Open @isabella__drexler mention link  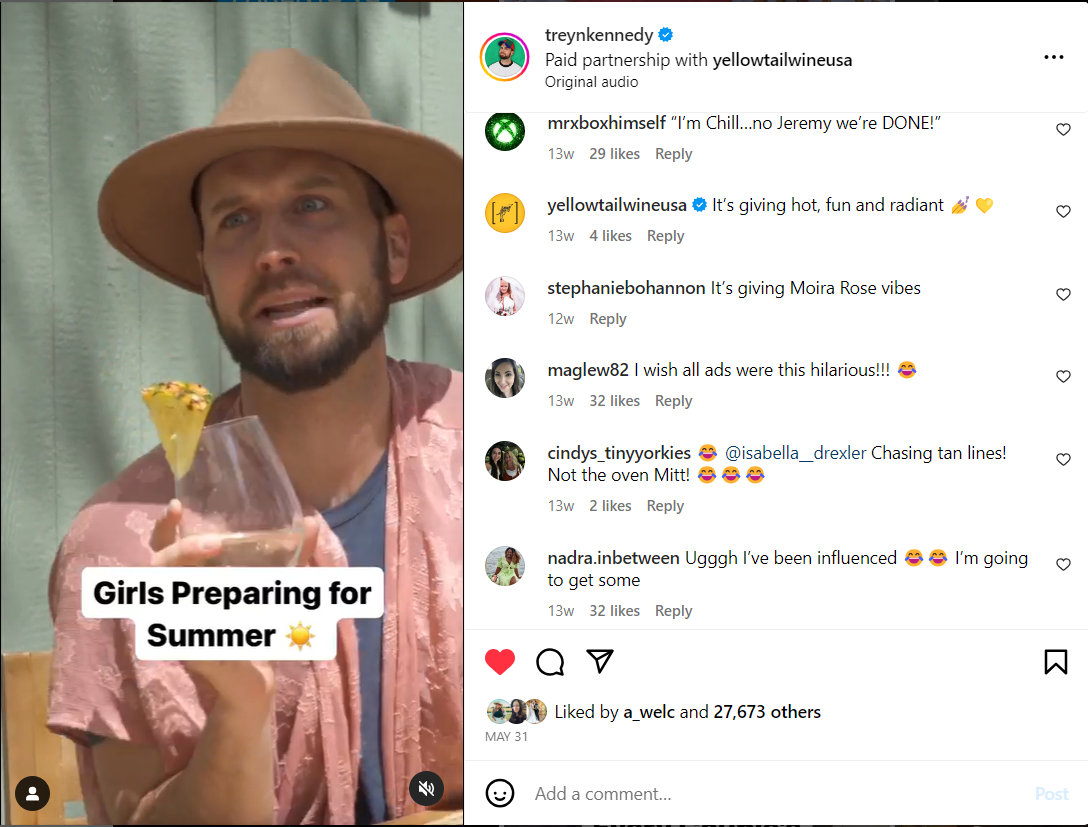tap(795, 453)
